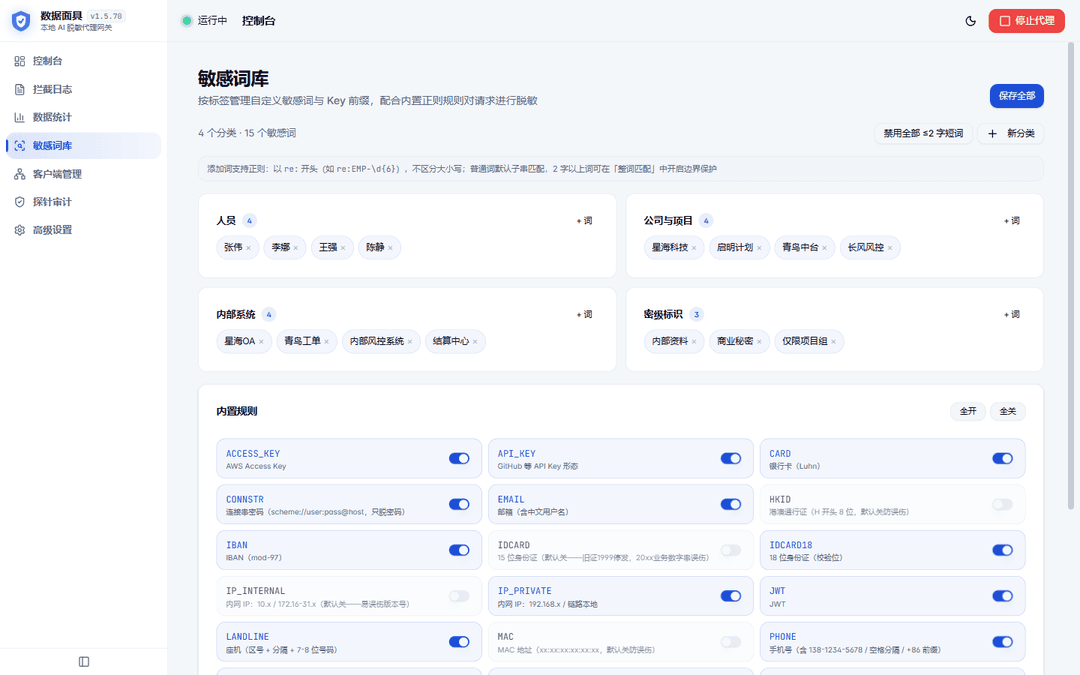Turn off the JWT rule
This screenshot has width=1080, height=675.
click(1003, 596)
